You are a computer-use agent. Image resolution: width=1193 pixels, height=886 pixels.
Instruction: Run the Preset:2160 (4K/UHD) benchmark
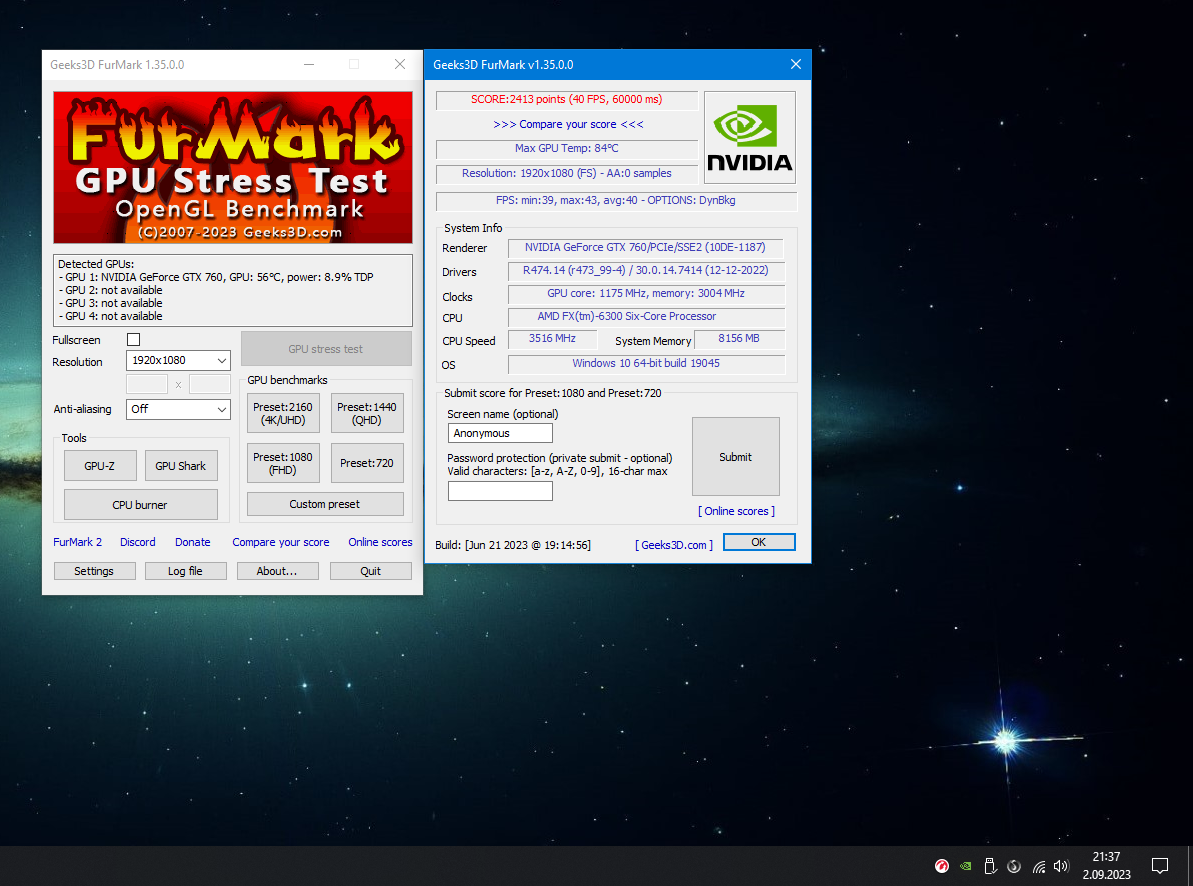pyautogui.click(x=283, y=413)
